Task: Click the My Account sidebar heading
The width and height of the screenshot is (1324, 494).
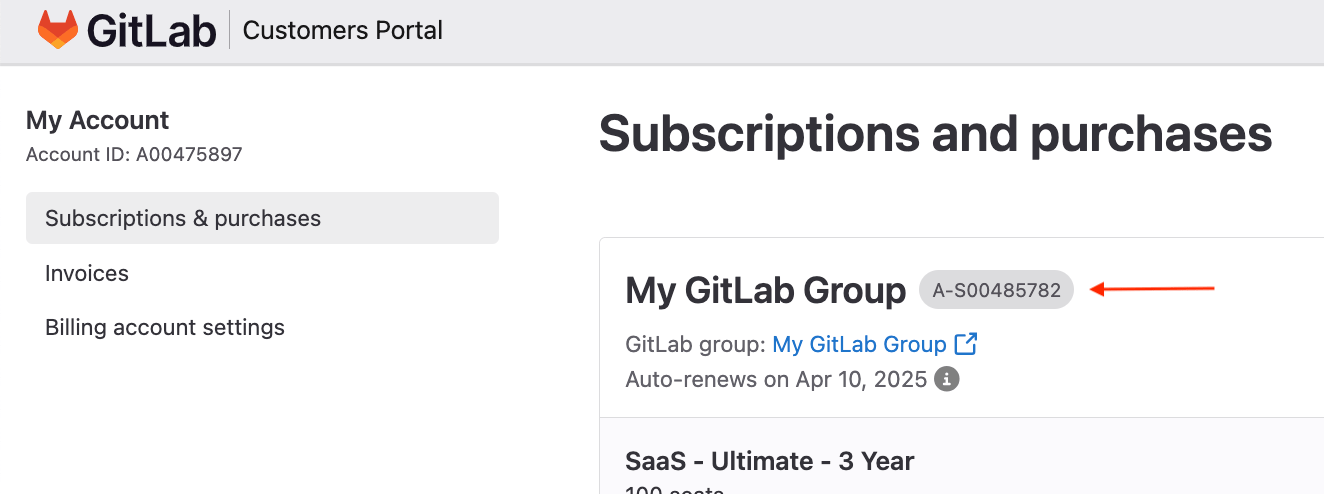Action: [x=97, y=120]
